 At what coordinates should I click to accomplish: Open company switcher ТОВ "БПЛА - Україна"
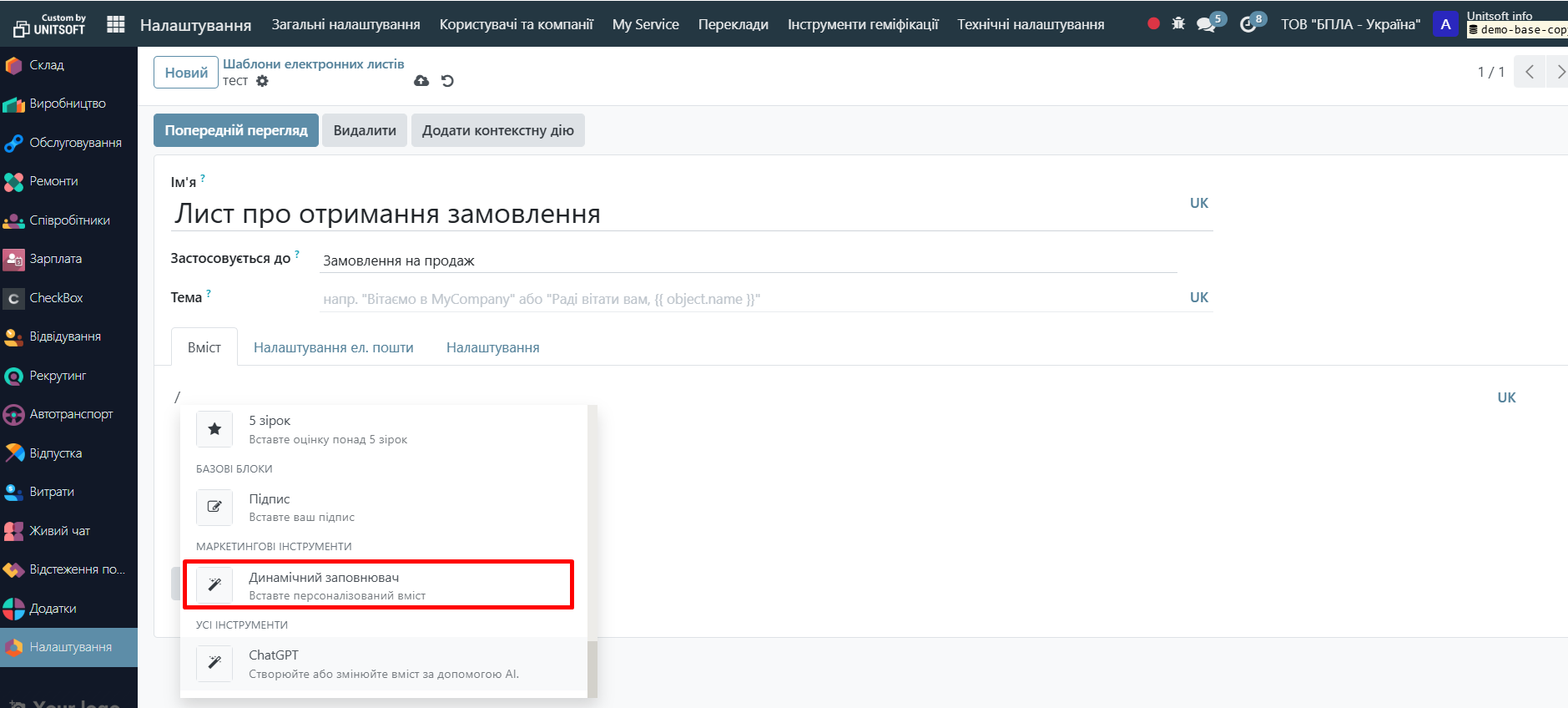coord(1350,24)
